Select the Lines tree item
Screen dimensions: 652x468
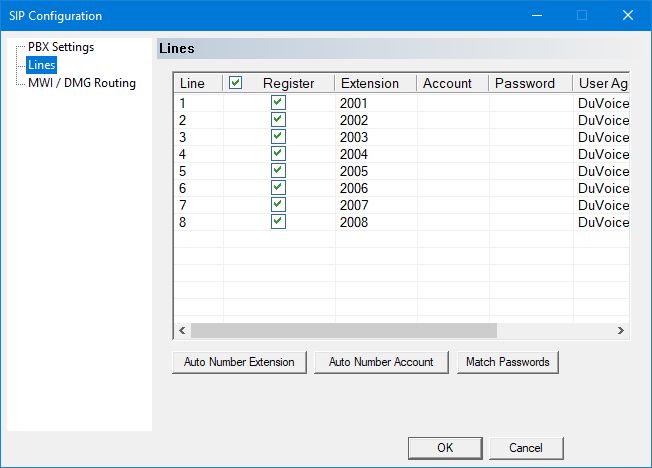[42, 65]
